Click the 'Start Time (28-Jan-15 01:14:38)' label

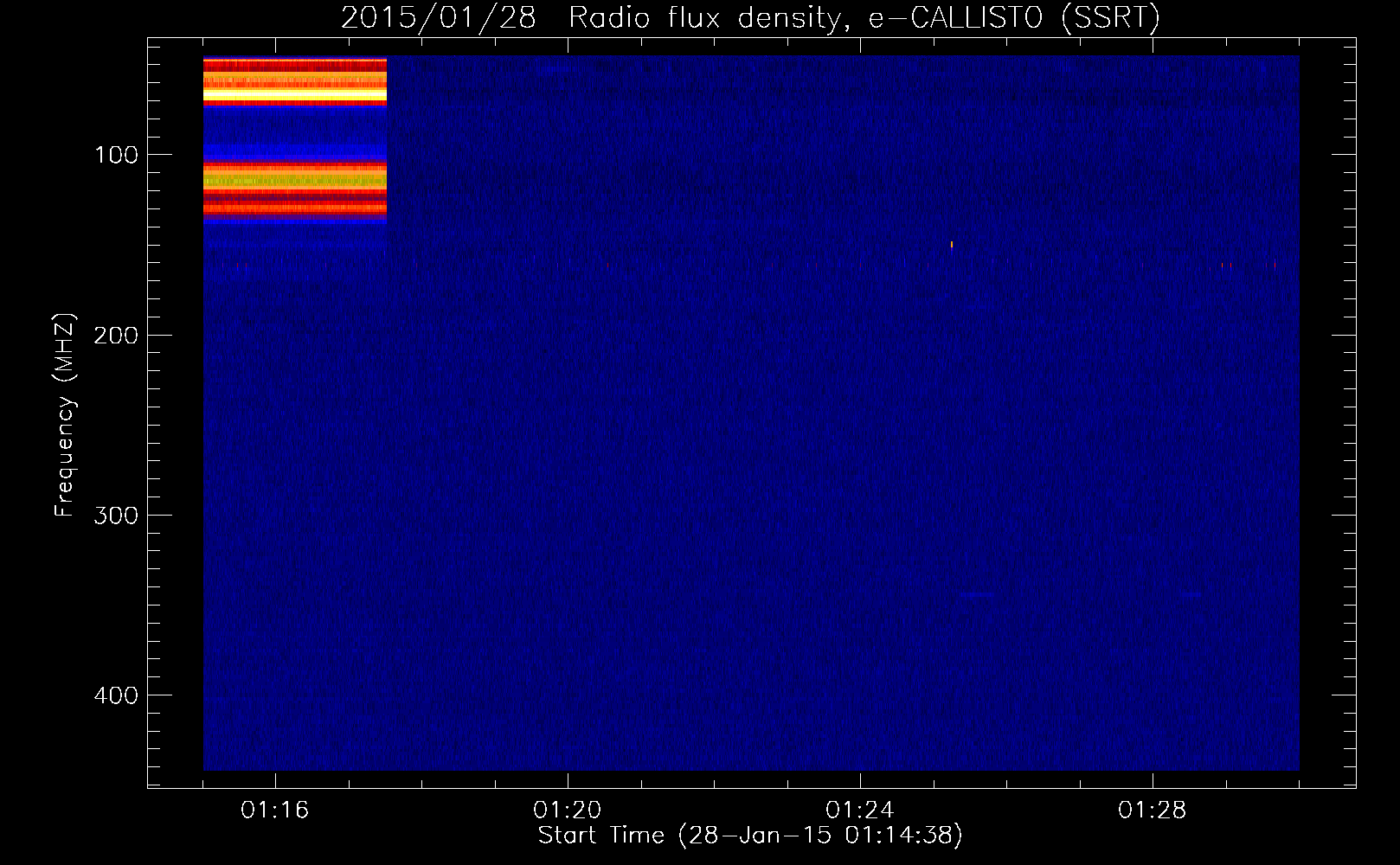[x=750, y=836]
